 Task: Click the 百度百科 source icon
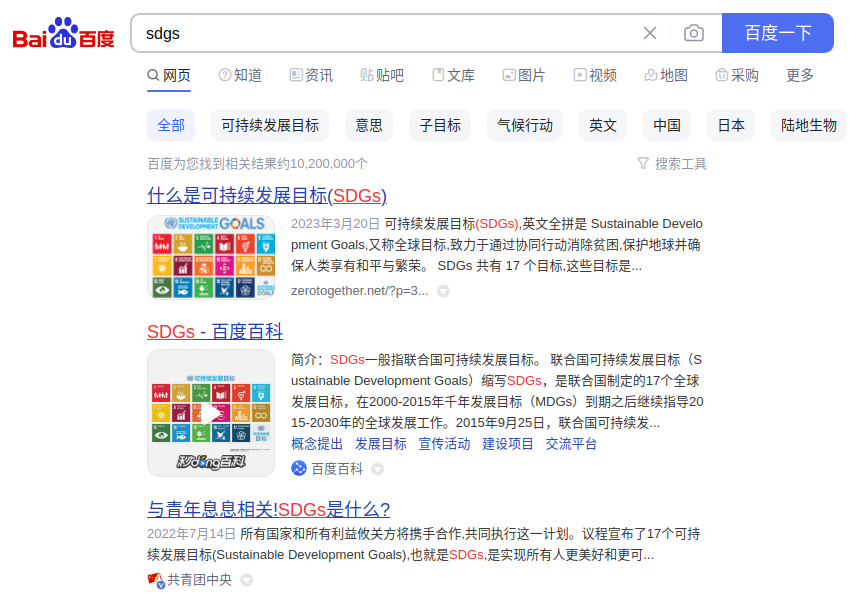pyautogui.click(x=299, y=468)
